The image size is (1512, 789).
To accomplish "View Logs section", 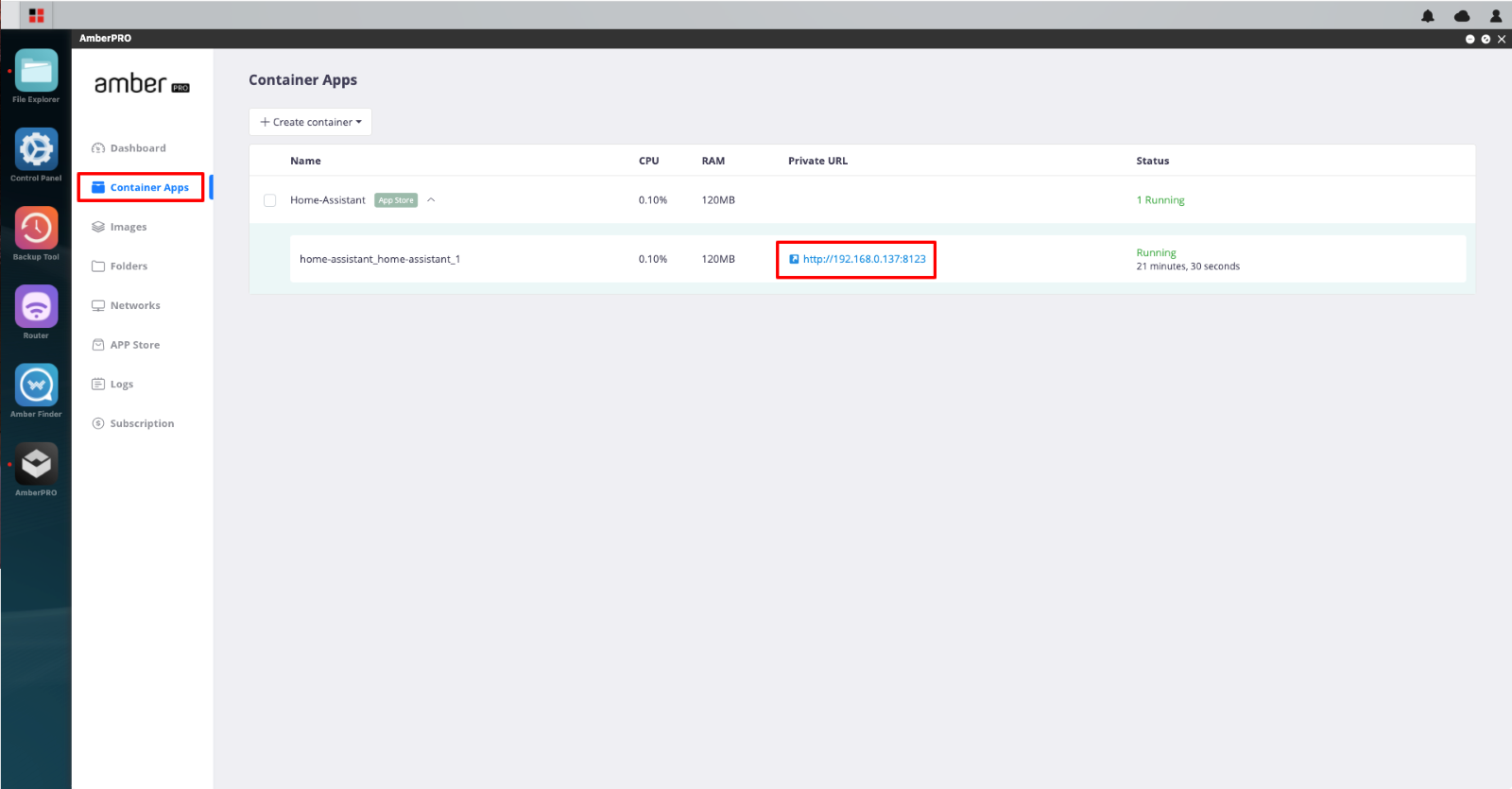I will pos(122,385).
